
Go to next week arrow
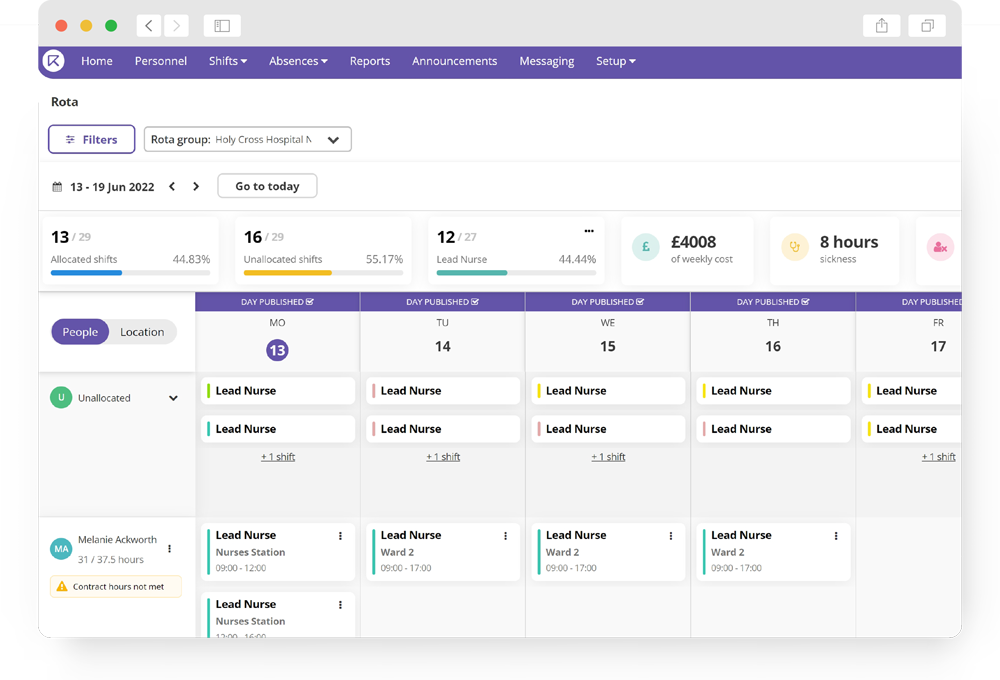coord(196,187)
